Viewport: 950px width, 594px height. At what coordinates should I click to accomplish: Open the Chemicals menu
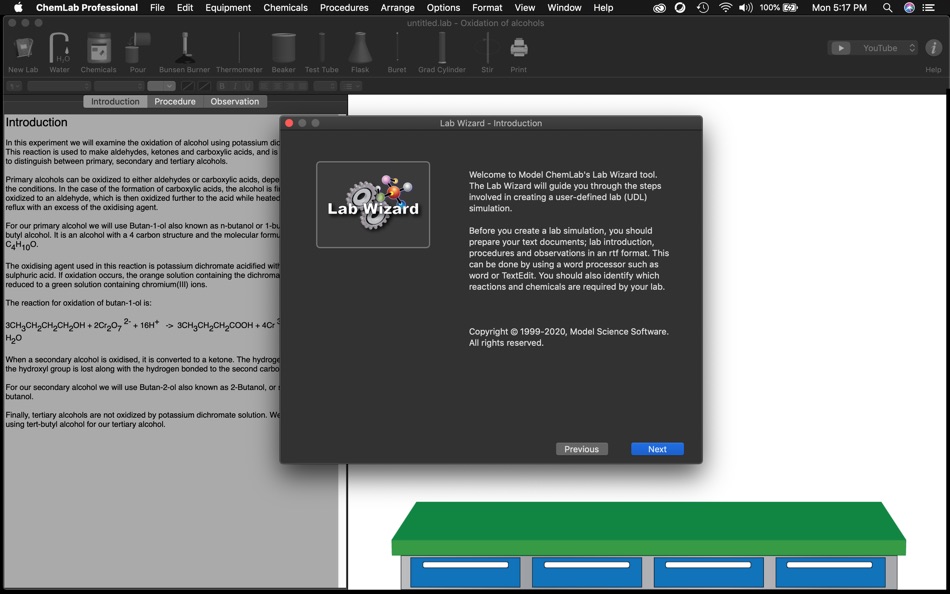tap(285, 8)
